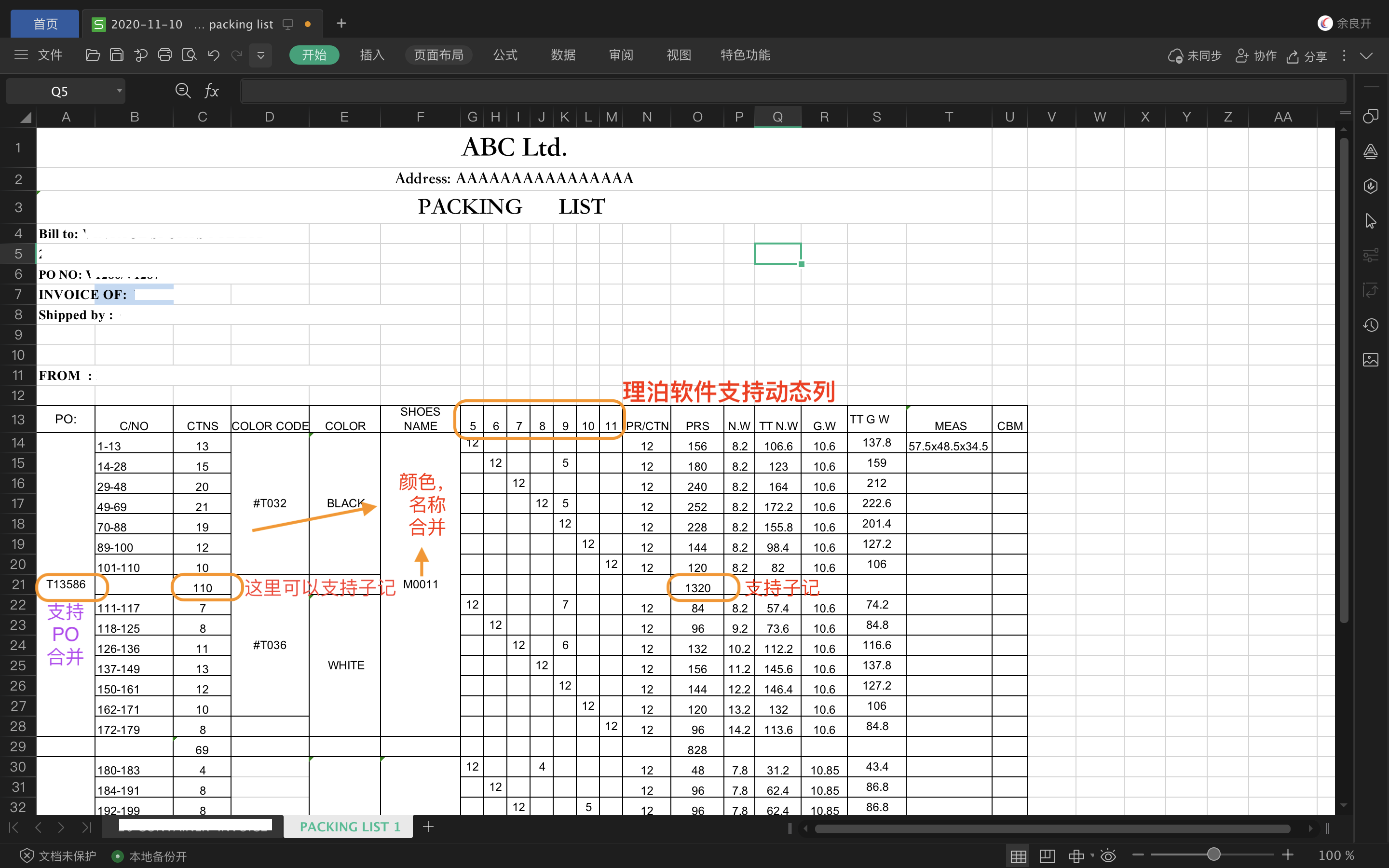This screenshot has height=868, width=1389.
Task: Click the history clock icon in sidebar
Action: [x=1371, y=325]
